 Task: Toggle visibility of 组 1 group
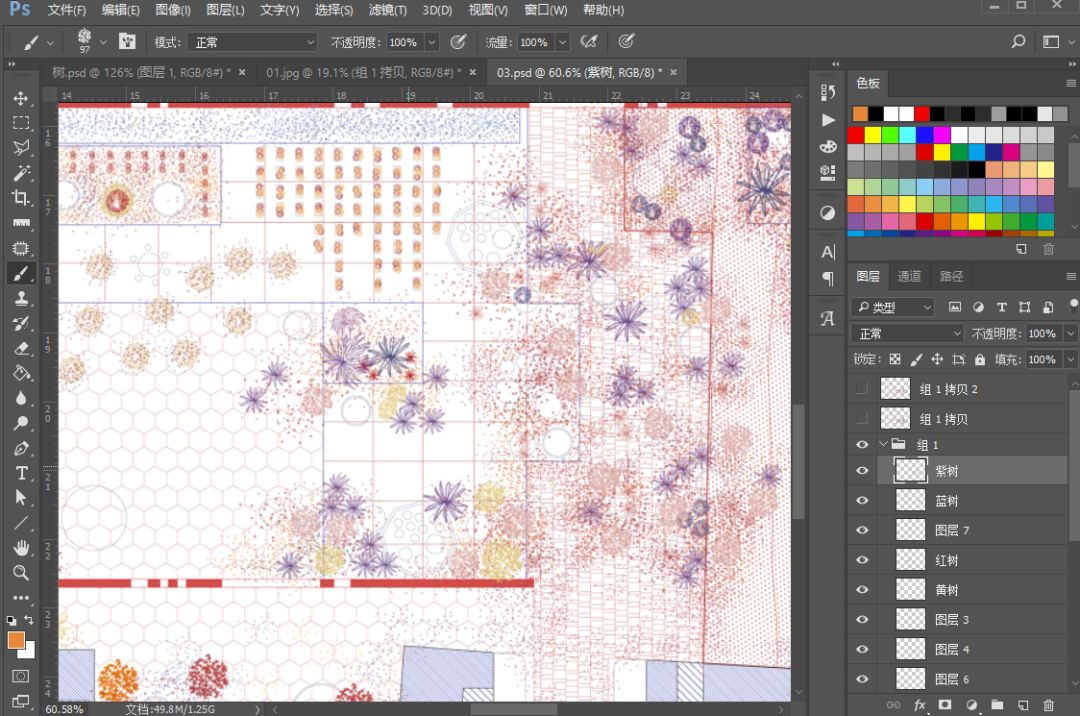click(862, 445)
